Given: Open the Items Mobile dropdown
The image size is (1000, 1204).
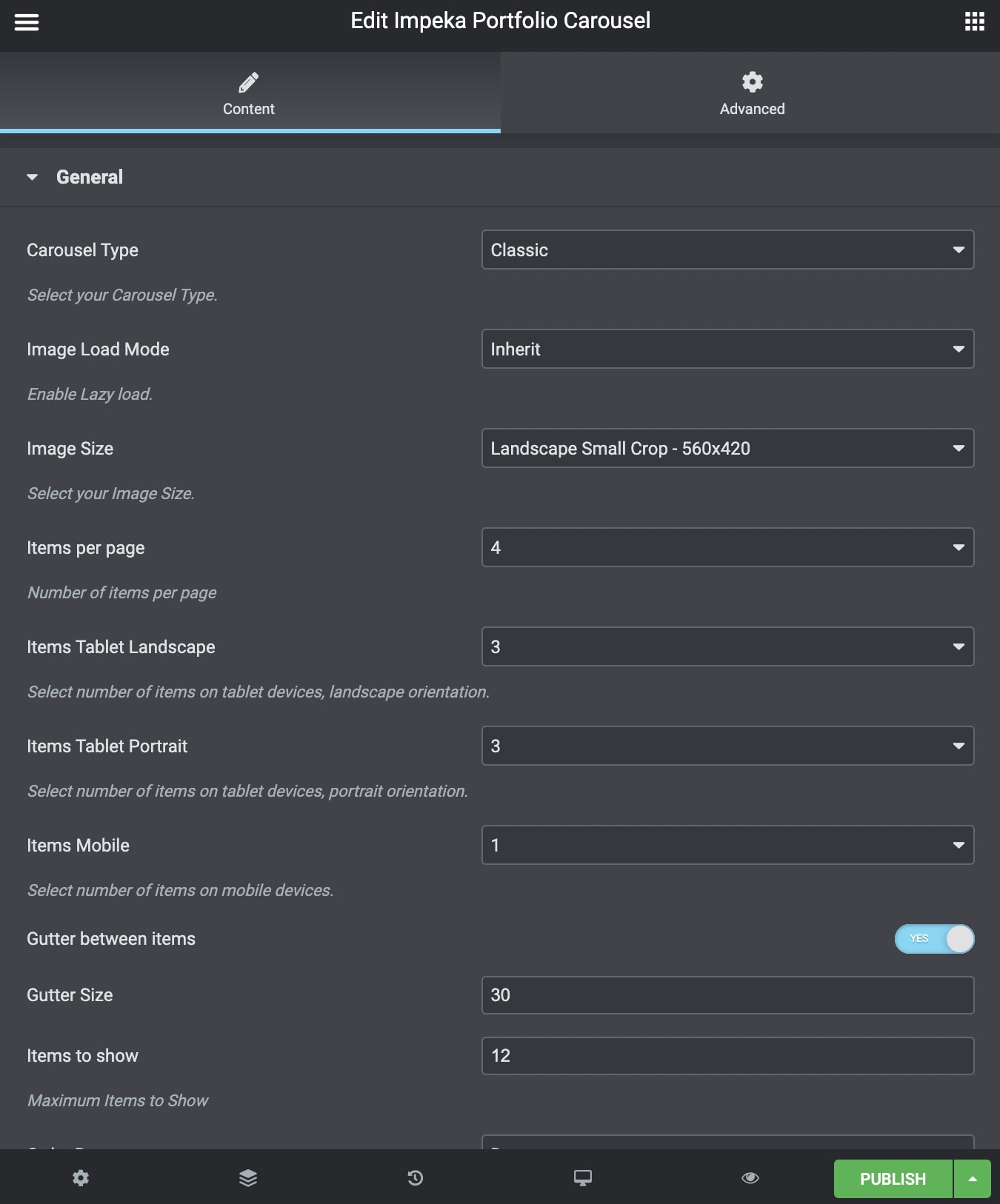Looking at the screenshot, I should point(727,846).
